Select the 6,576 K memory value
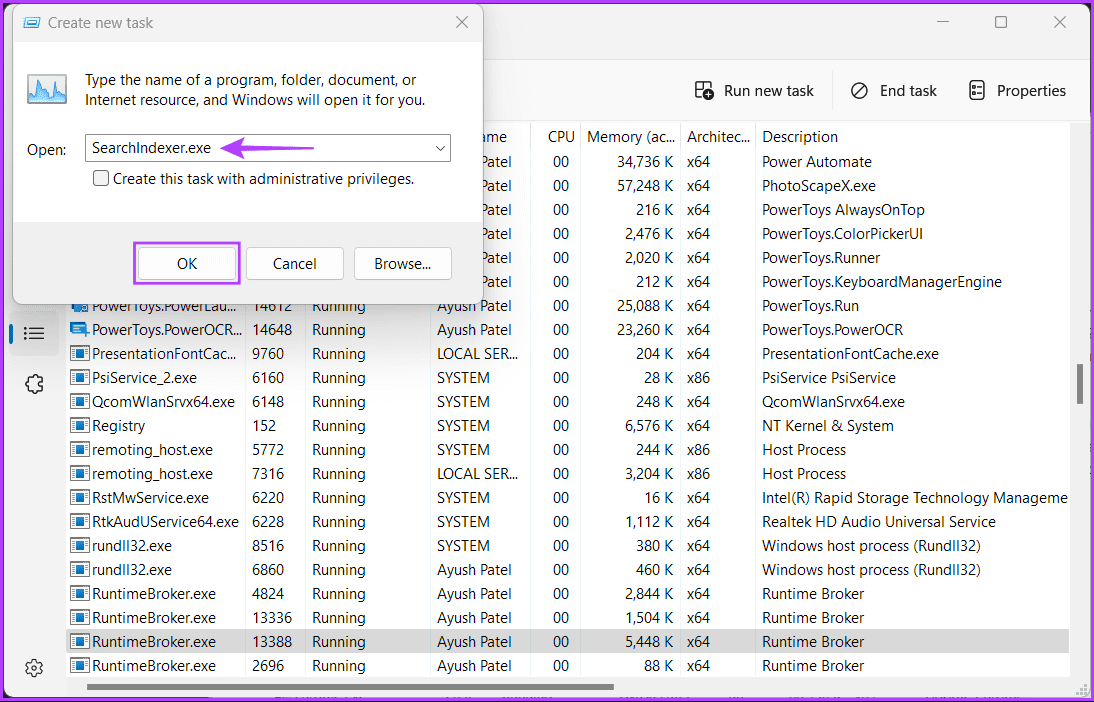Screen dimensions: 1094x702 click(x=649, y=426)
